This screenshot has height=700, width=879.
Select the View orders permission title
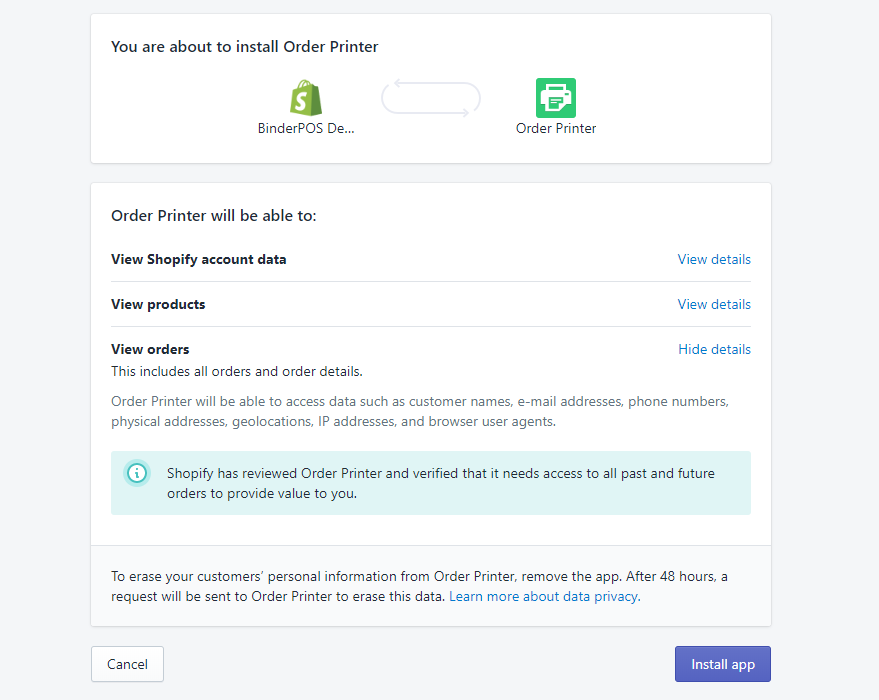(150, 349)
